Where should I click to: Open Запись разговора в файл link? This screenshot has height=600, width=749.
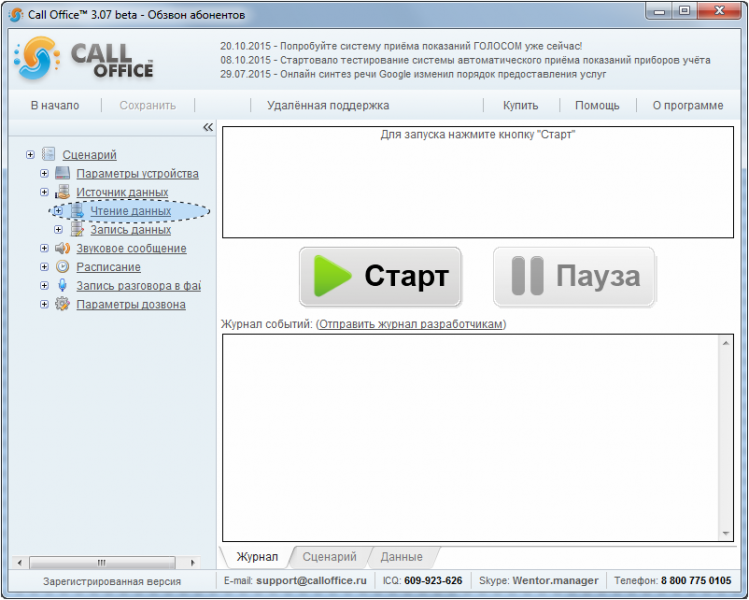pyautogui.click(x=139, y=286)
